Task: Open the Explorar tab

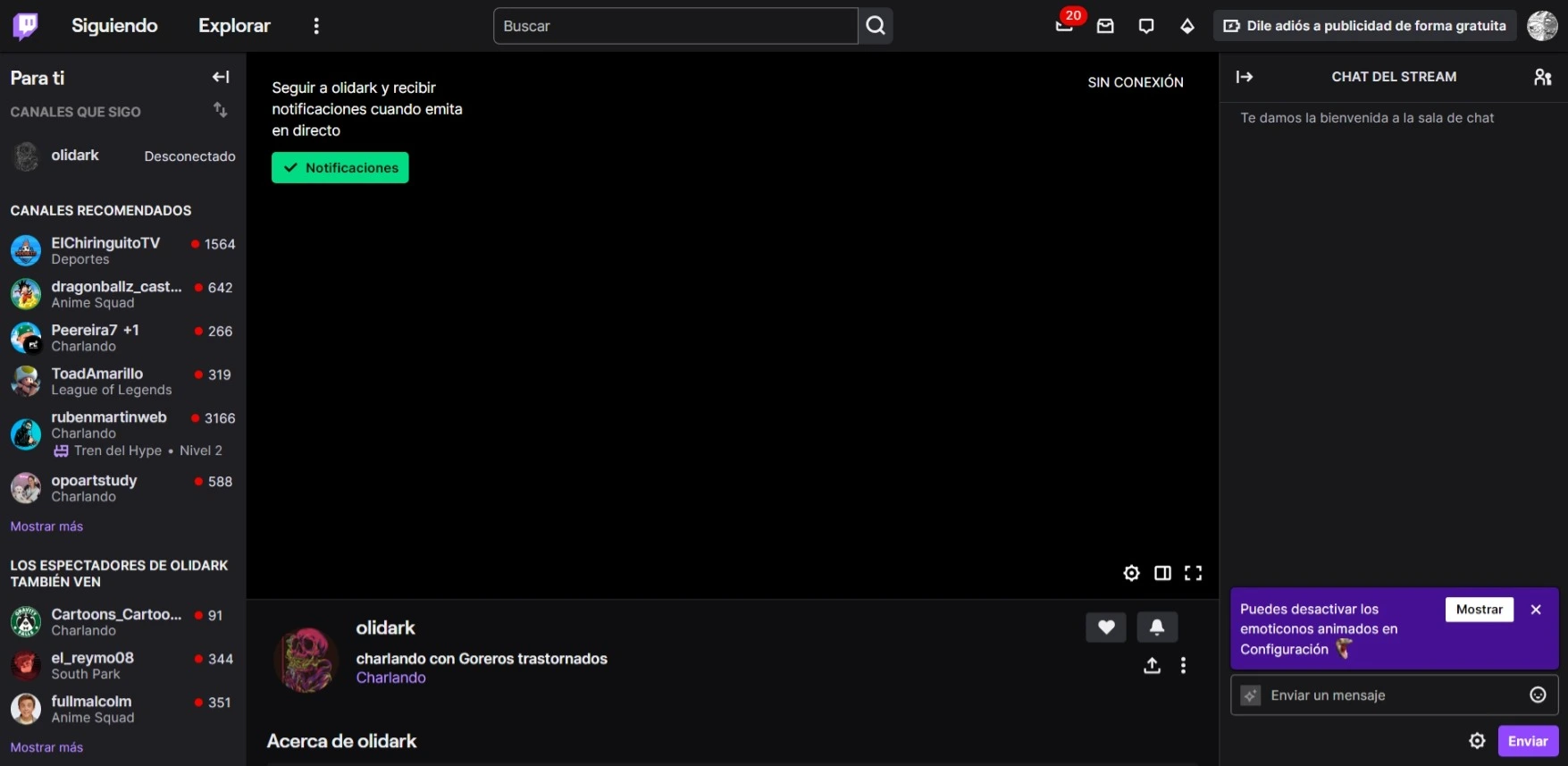Action: coord(234,26)
